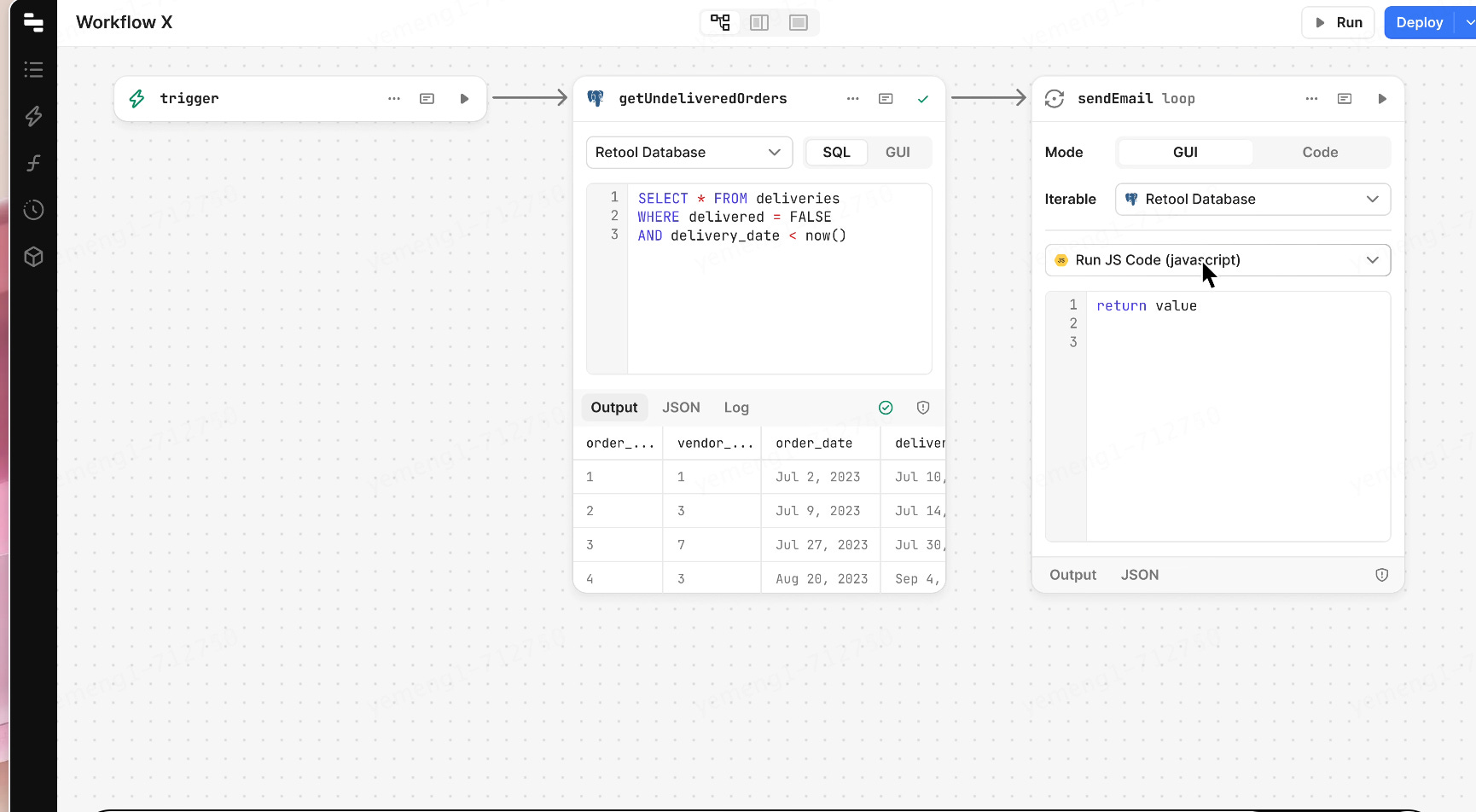Open the Deploy dropdown arrow
This screenshot has width=1476, height=812.
(x=1467, y=22)
